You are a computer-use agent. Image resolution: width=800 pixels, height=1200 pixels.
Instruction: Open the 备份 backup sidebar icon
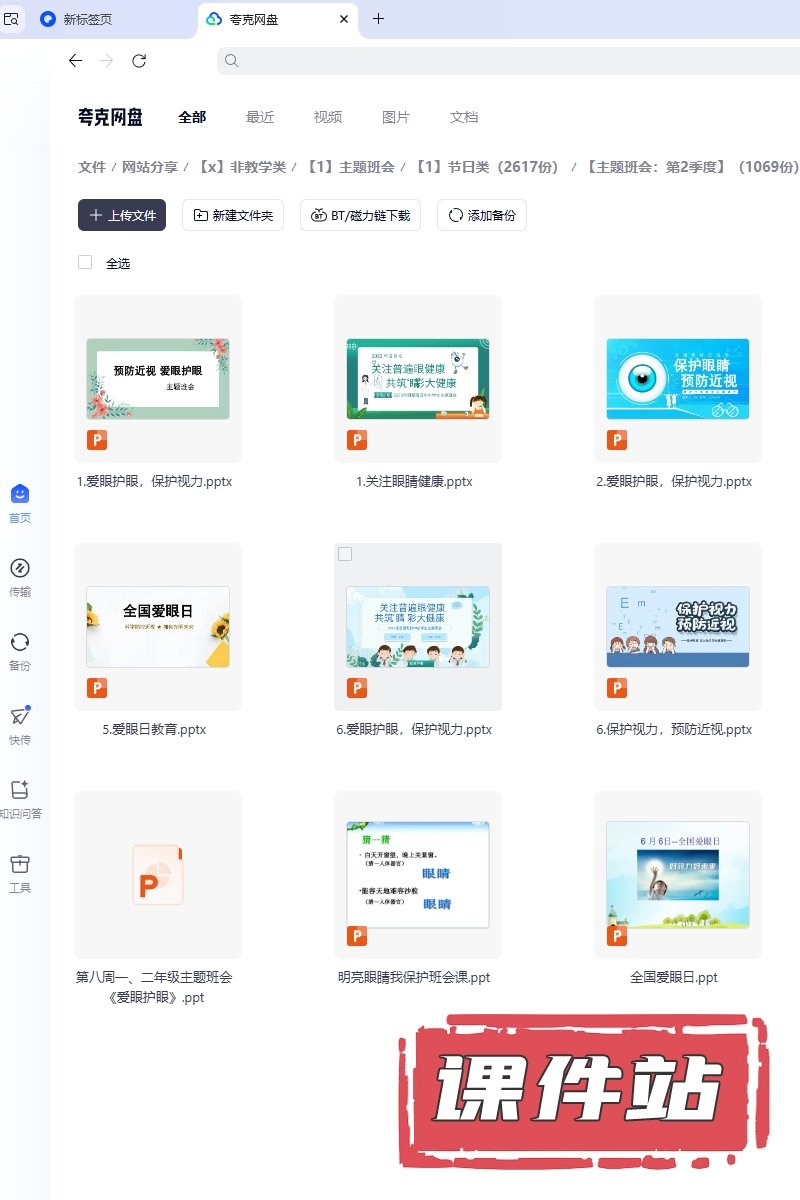[20, 643]
